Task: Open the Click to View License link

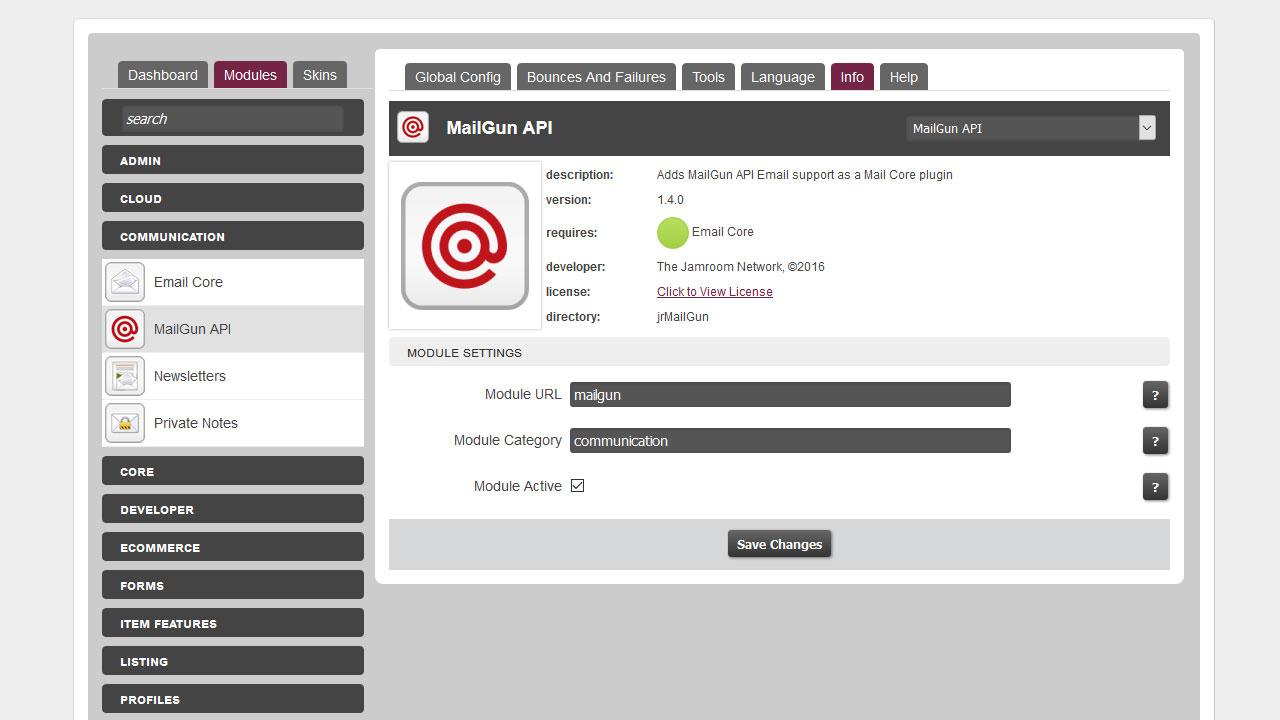Action: [x=714, y=292]
